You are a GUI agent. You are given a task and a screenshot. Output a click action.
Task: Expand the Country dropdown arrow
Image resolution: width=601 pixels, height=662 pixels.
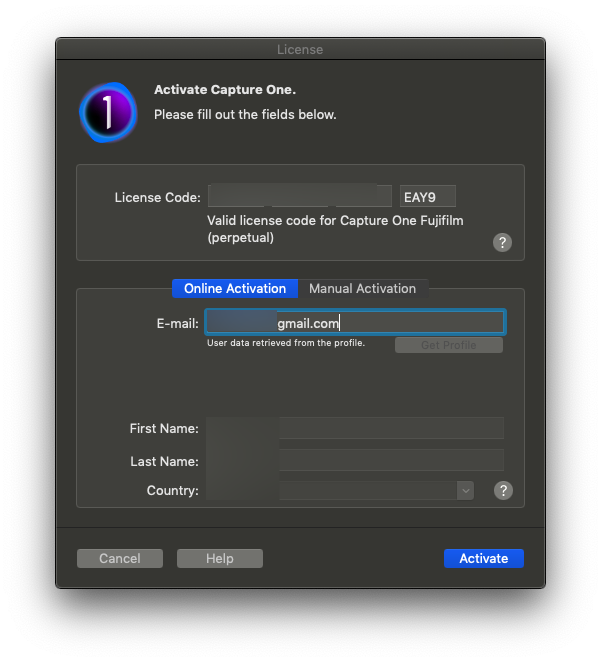[466, 491]
